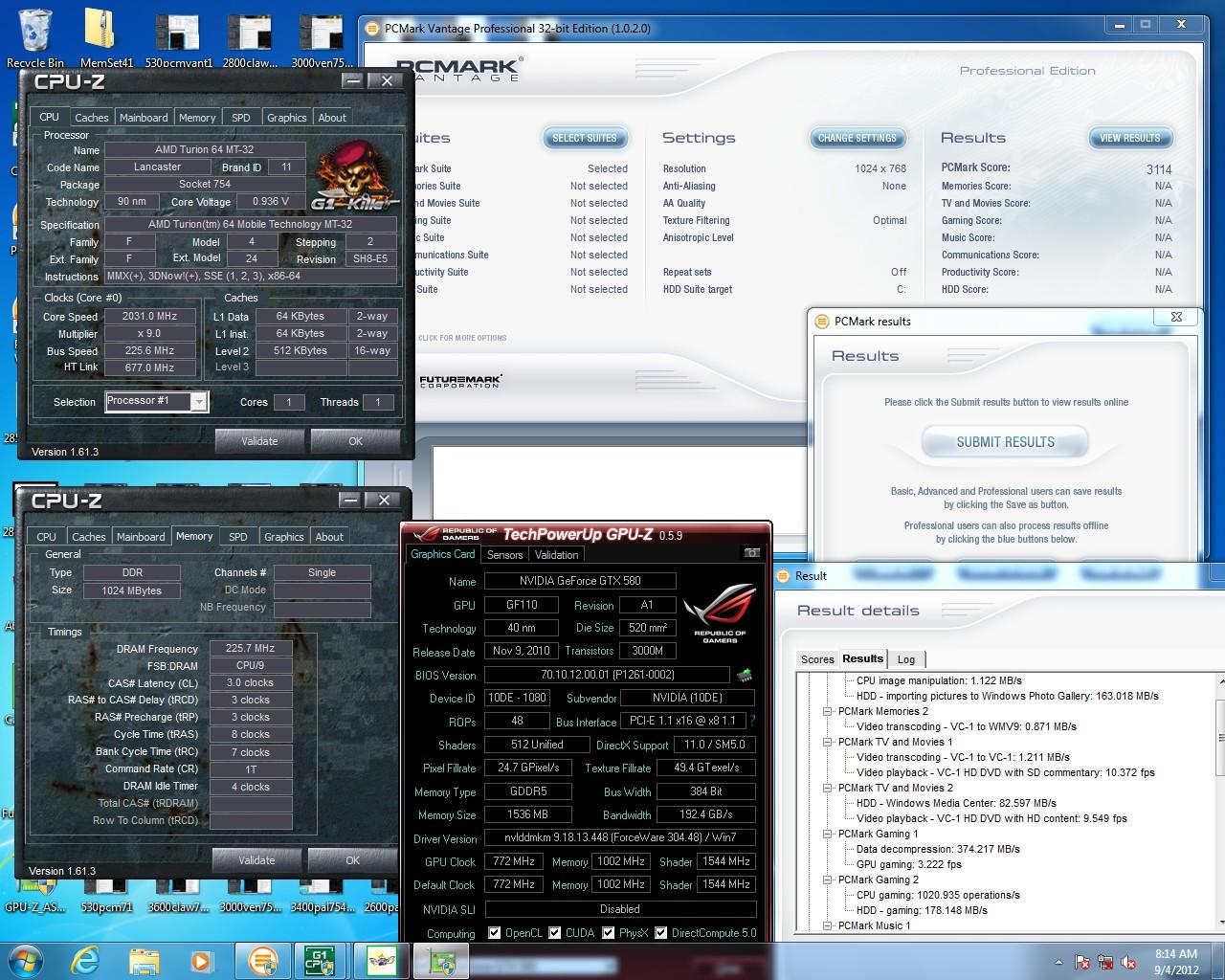Switch to PCMark Vantage orange taskbar icon

(x=262, y=960)
